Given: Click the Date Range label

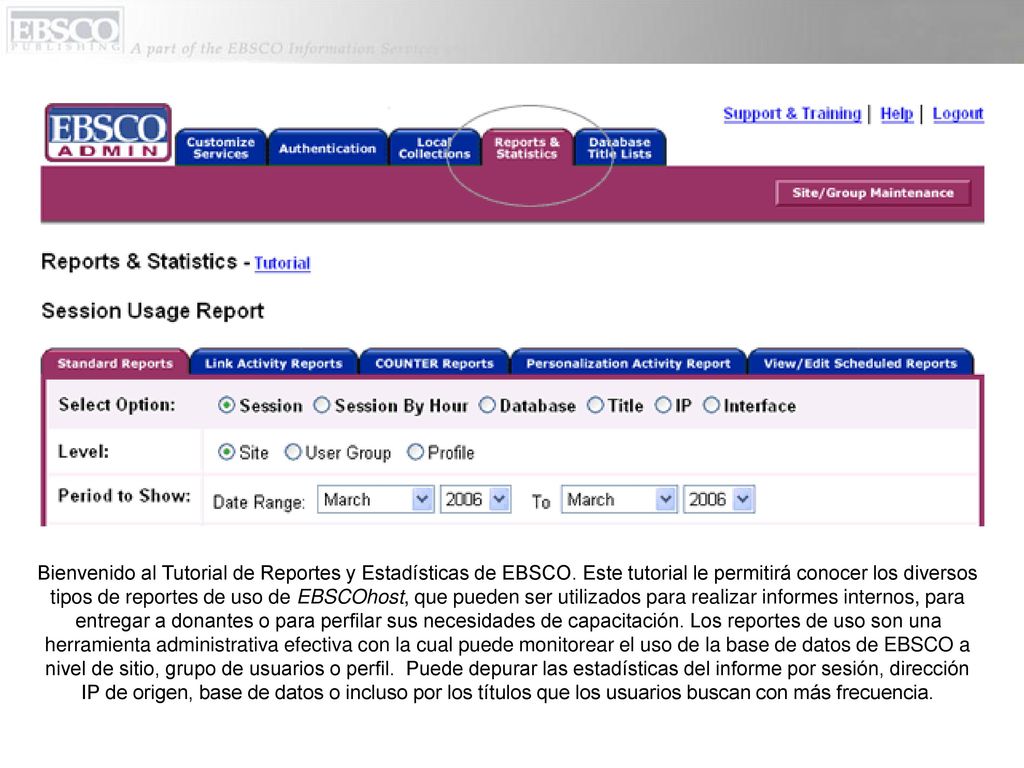Looking at the screenshot, I should pyautogui.click(x=259, y=502).
